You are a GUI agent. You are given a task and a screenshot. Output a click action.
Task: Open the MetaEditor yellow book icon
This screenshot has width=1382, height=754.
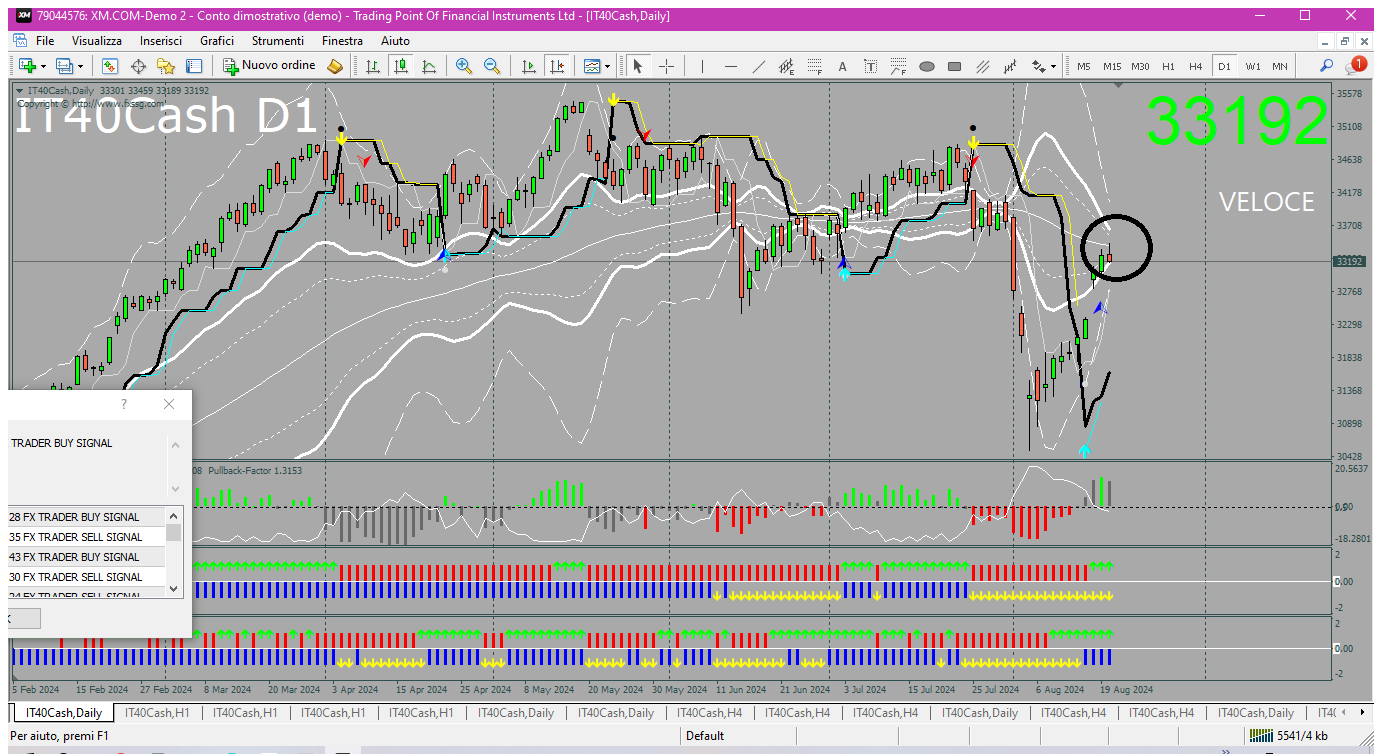coord(335,66)
